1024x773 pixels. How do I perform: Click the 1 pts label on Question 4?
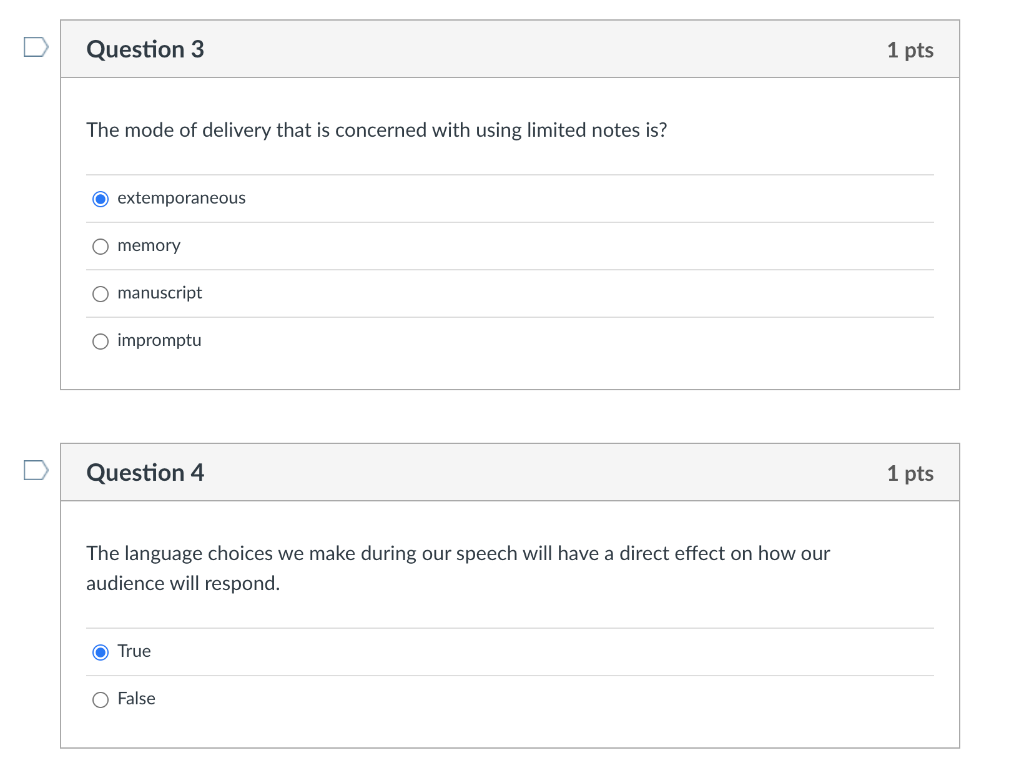tap(909, 473)
